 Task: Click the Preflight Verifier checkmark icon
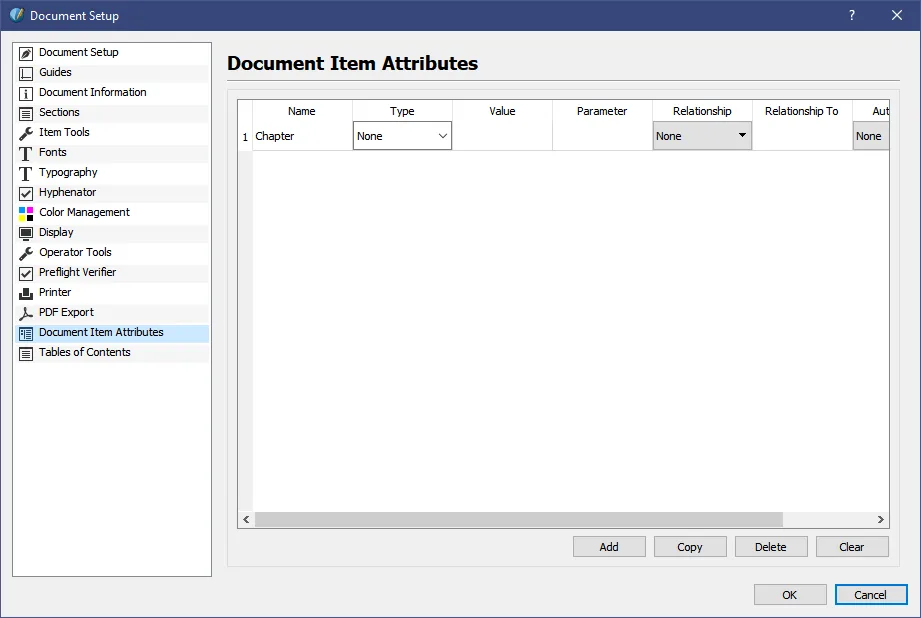point(26,273)
